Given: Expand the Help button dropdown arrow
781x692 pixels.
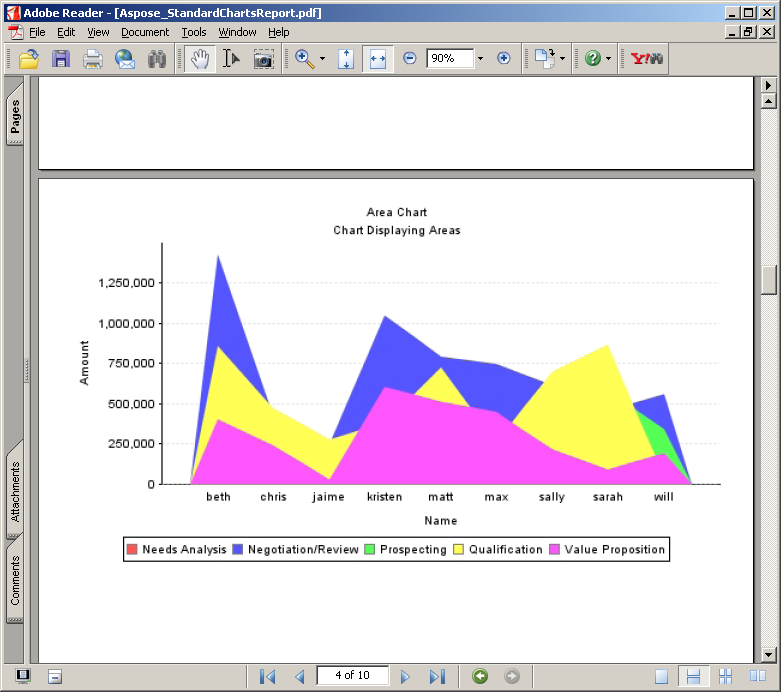Looking at the screenshot, I should 608,59.
